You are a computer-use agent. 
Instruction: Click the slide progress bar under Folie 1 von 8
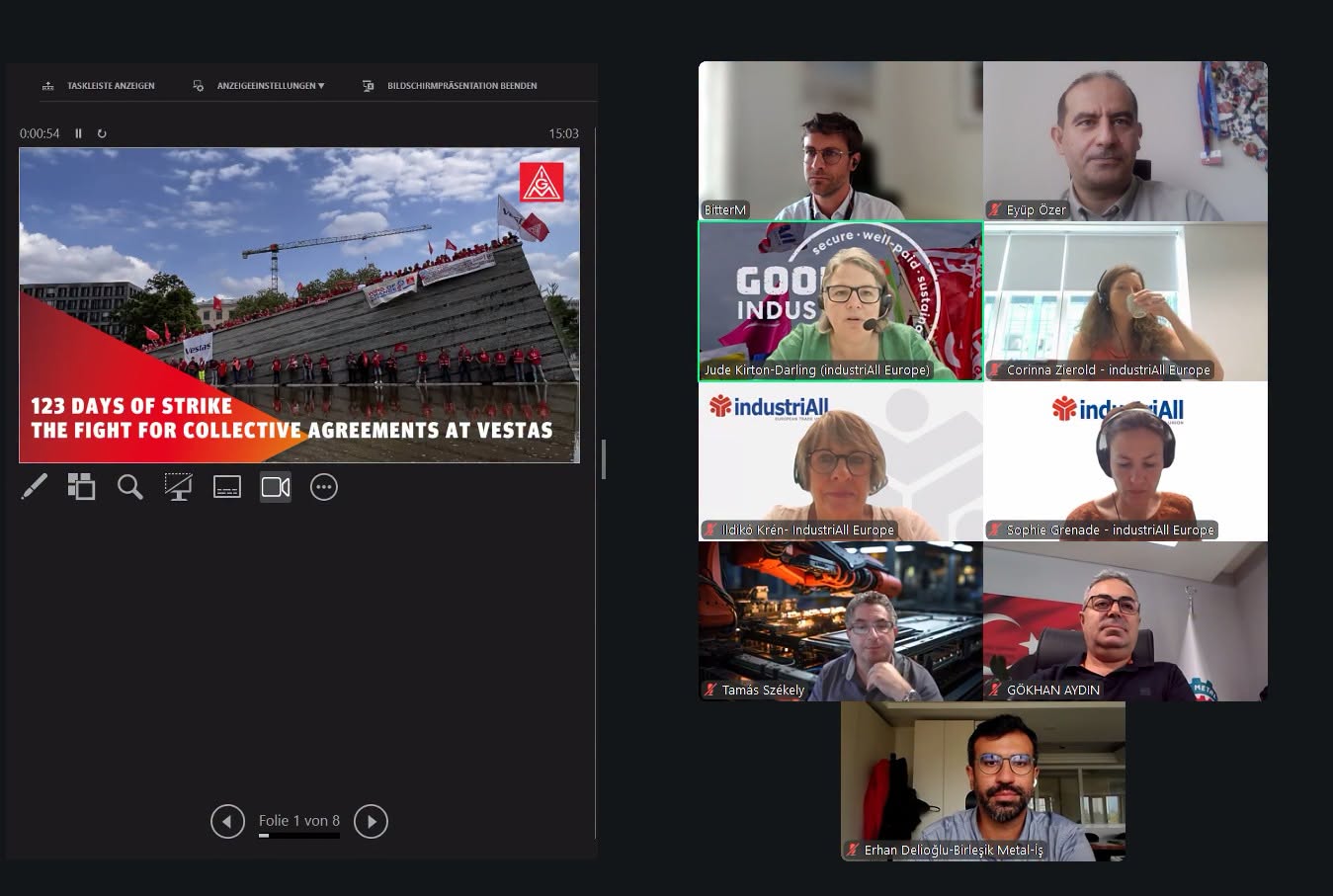(x=299, y=836)
